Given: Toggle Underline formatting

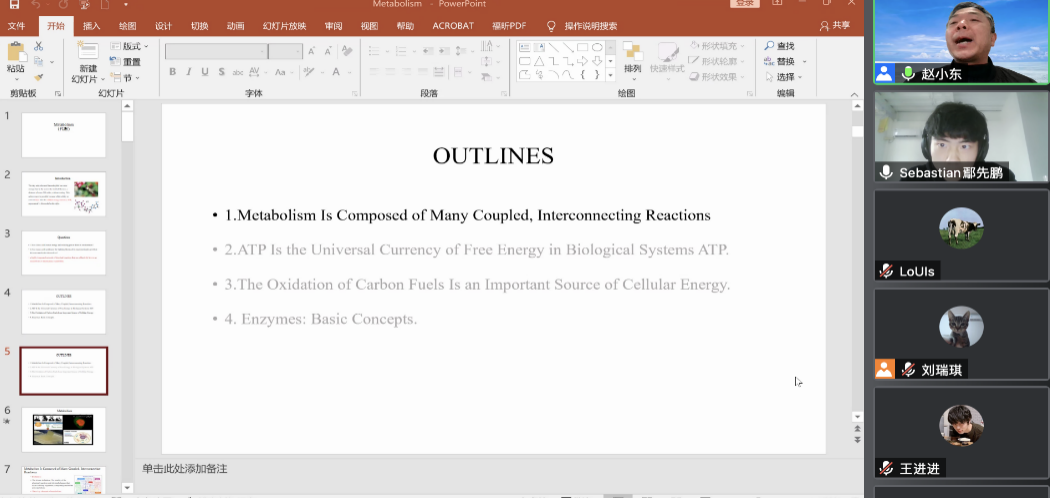Looking at the screenshot, I should pos(205,72).
